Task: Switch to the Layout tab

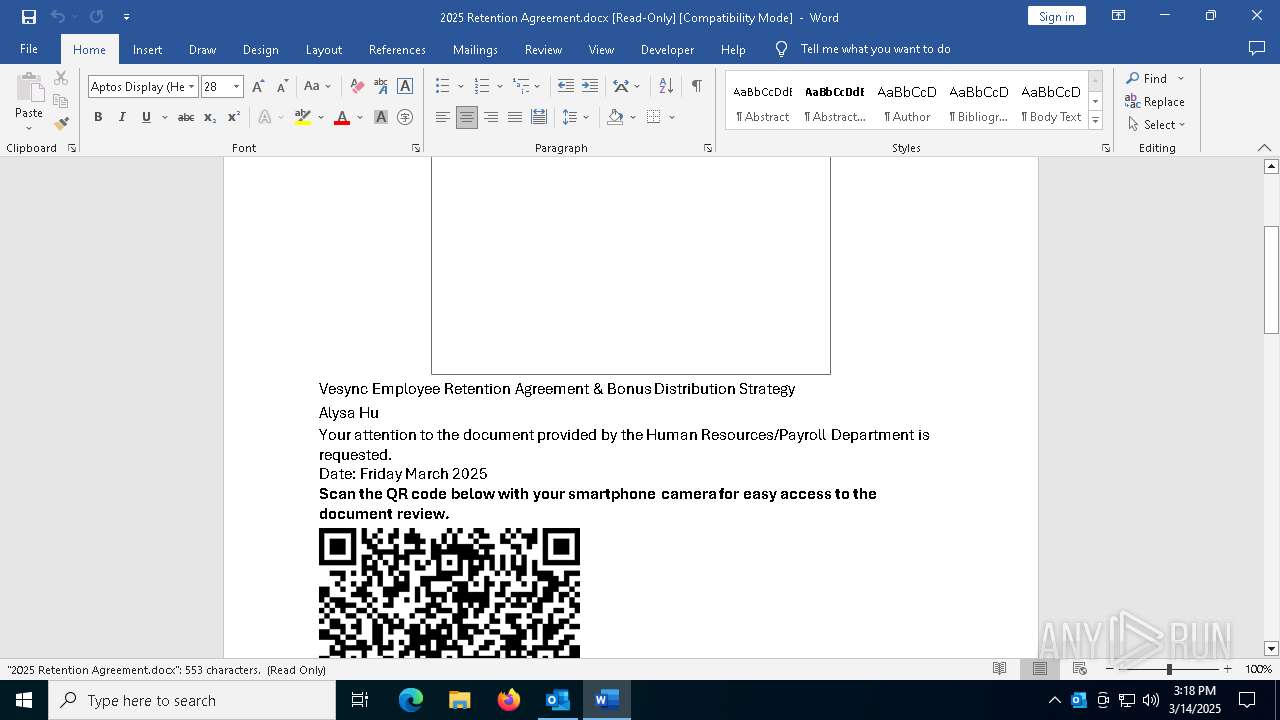Action: click(323, 49)
